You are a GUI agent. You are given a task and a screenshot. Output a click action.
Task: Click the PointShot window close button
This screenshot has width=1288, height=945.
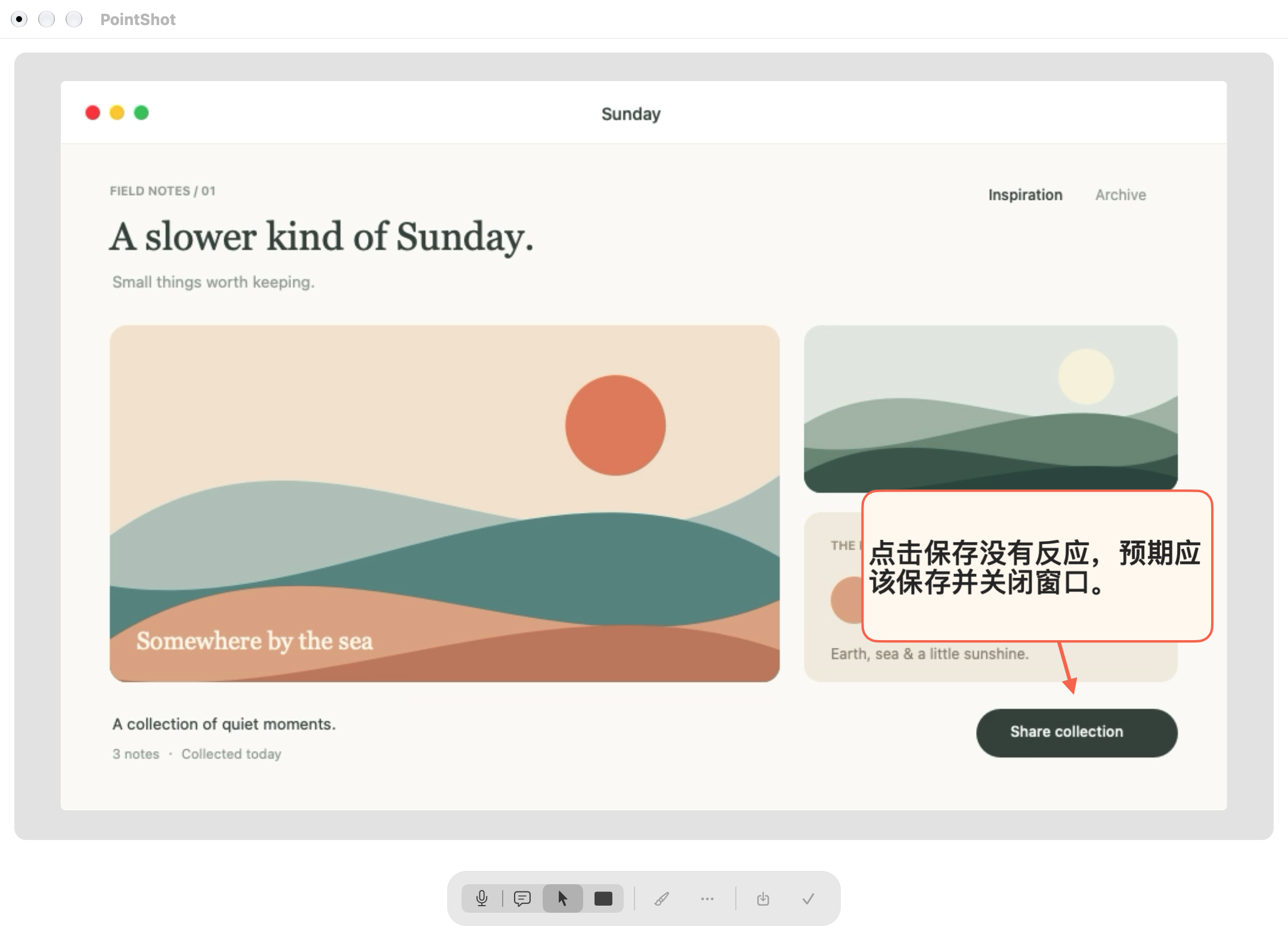pyautogui.click(x=19, y=19)
